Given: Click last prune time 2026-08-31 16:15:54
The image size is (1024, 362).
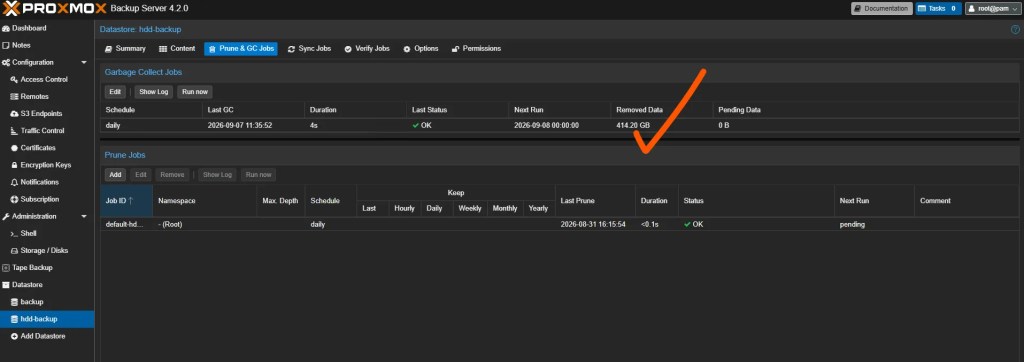Looking at the screenshot, I should [x=593, y=224].
